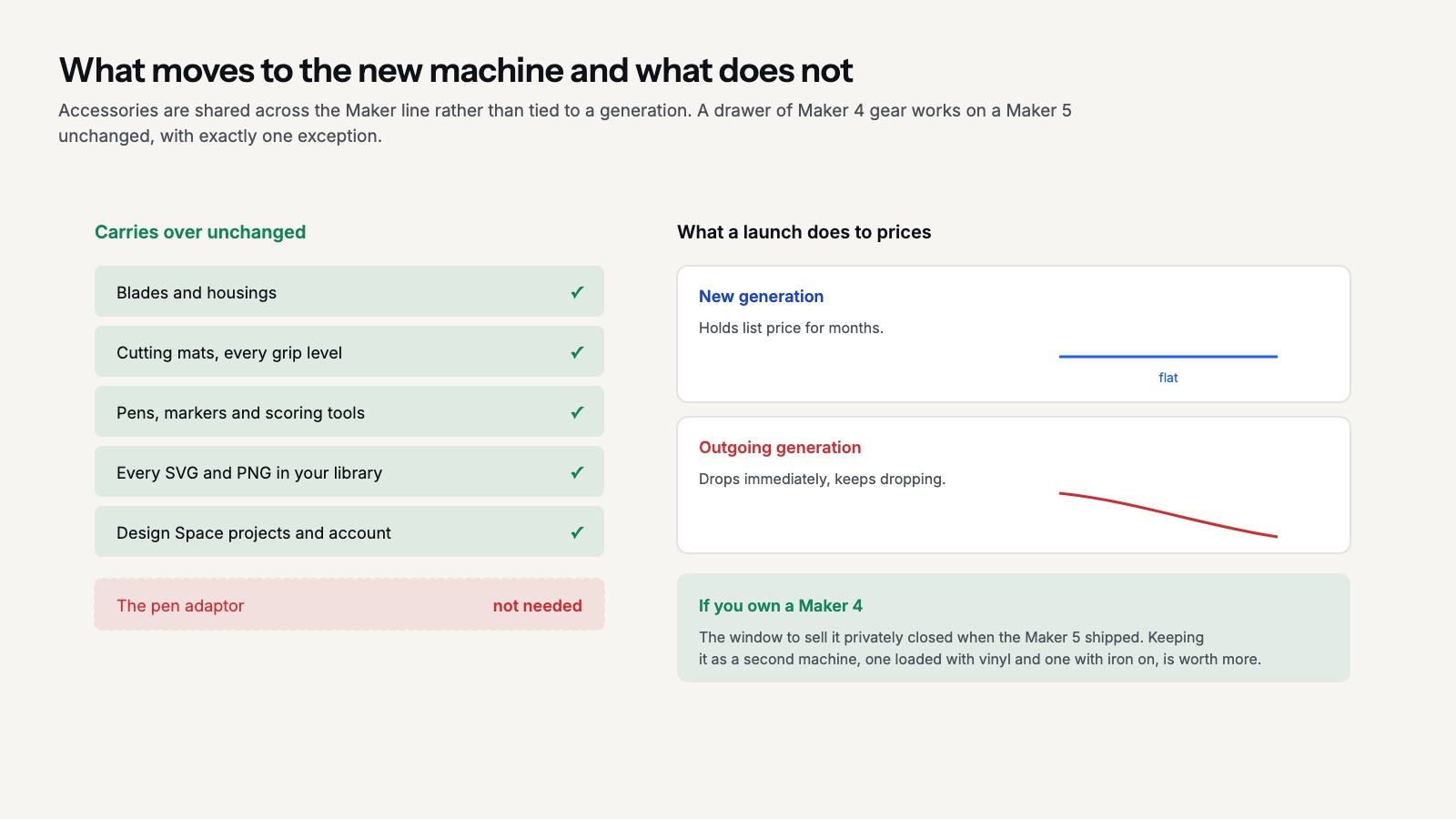Image resolution: width=1456 pixels, height=819 pixels.
Task: Click "Every SVG and PNG in your library"
Action: pos(249,472)
